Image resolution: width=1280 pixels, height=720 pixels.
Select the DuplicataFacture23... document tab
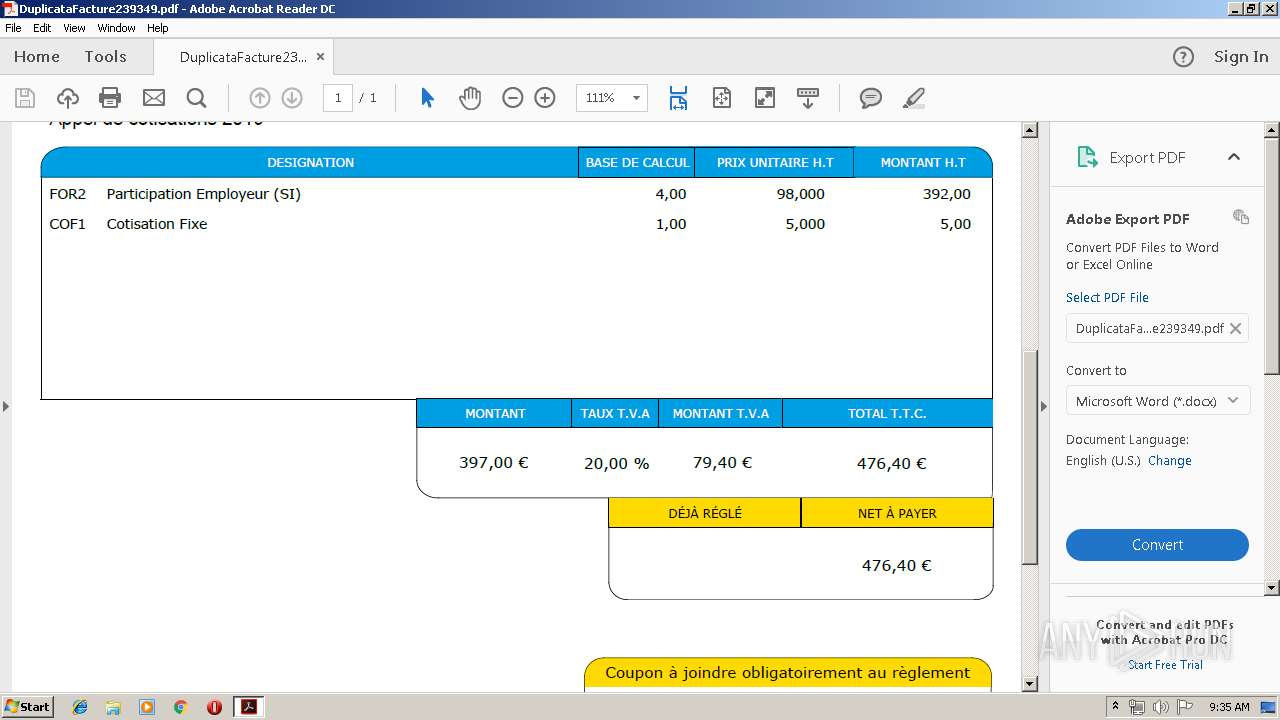click(243, 57)
